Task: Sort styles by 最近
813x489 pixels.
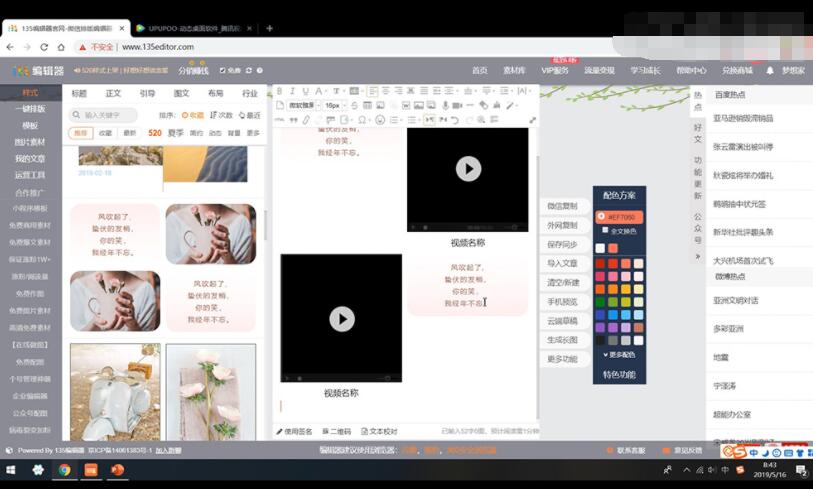Action: (x=249, y=115)
